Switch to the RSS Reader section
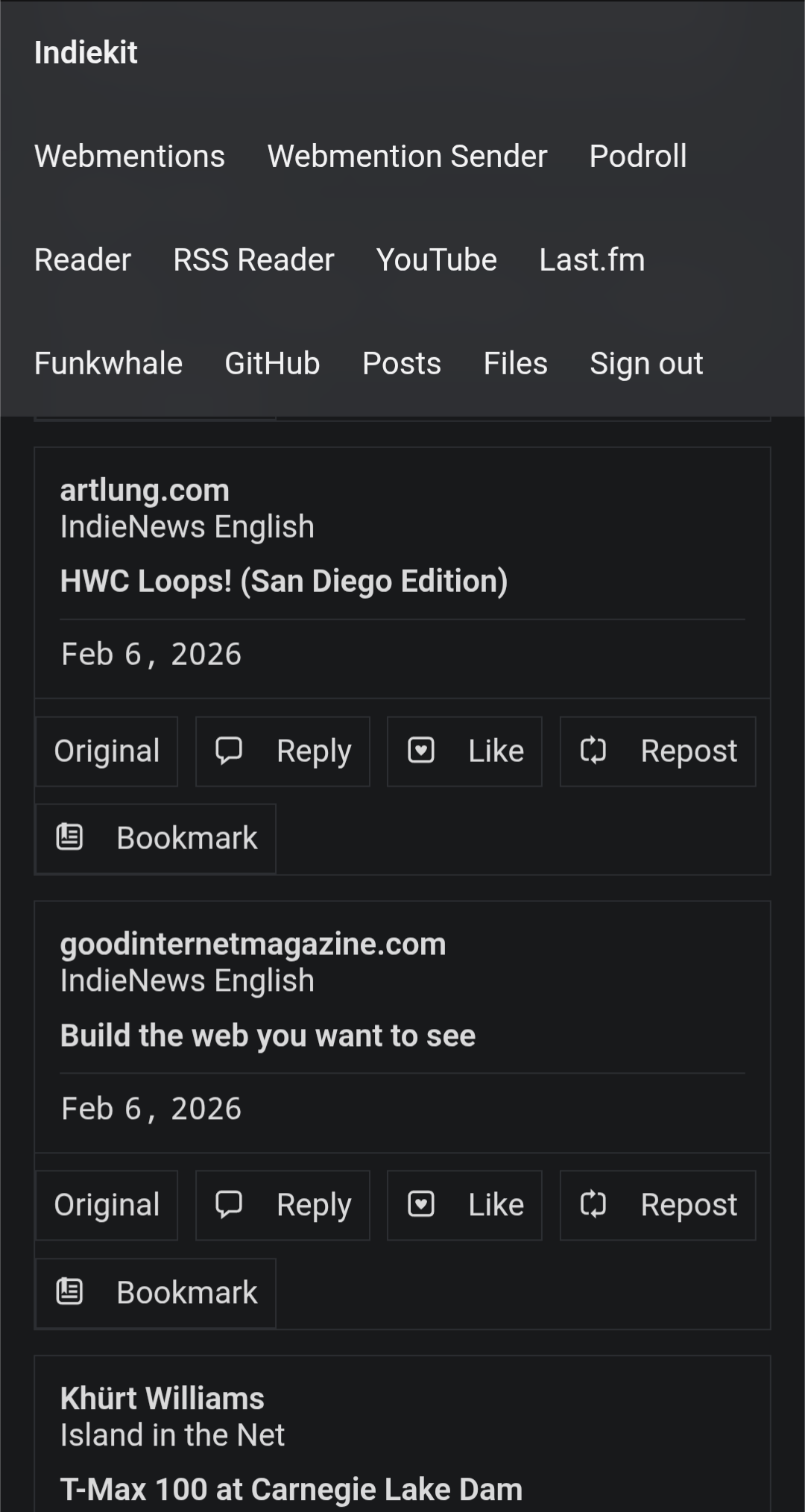 pos(253,259)
